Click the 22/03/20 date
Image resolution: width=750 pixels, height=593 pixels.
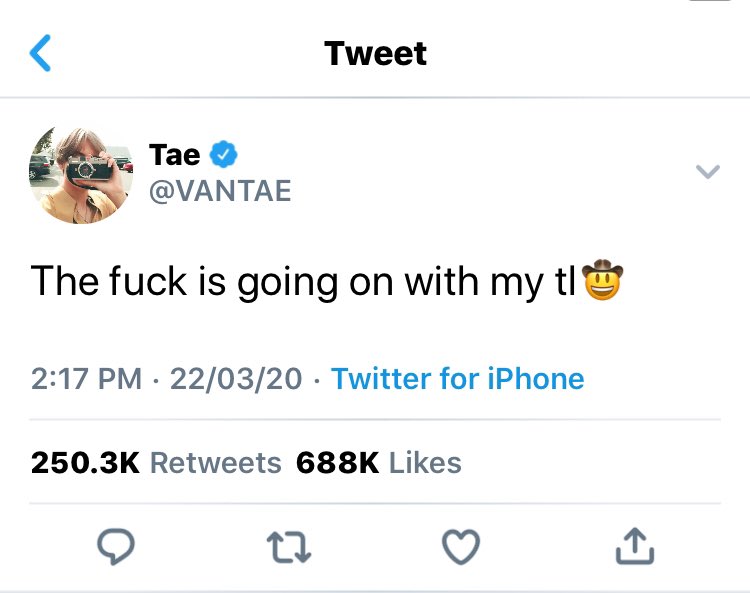point(236,379)
